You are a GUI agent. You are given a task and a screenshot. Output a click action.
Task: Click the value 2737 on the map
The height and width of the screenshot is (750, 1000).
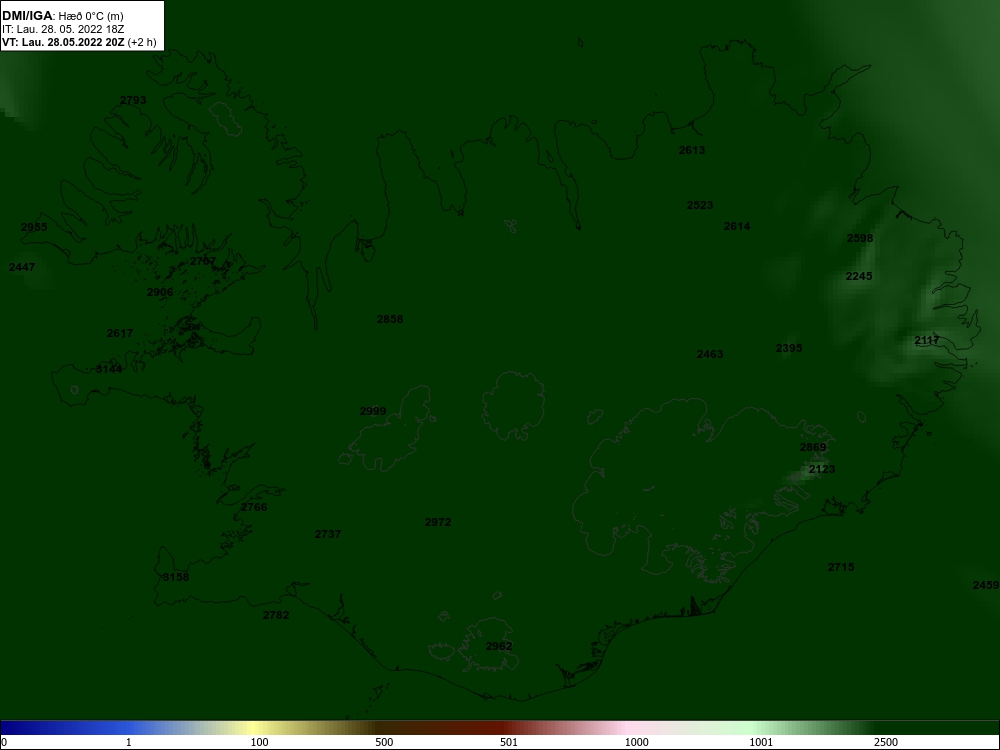[328, 534]
